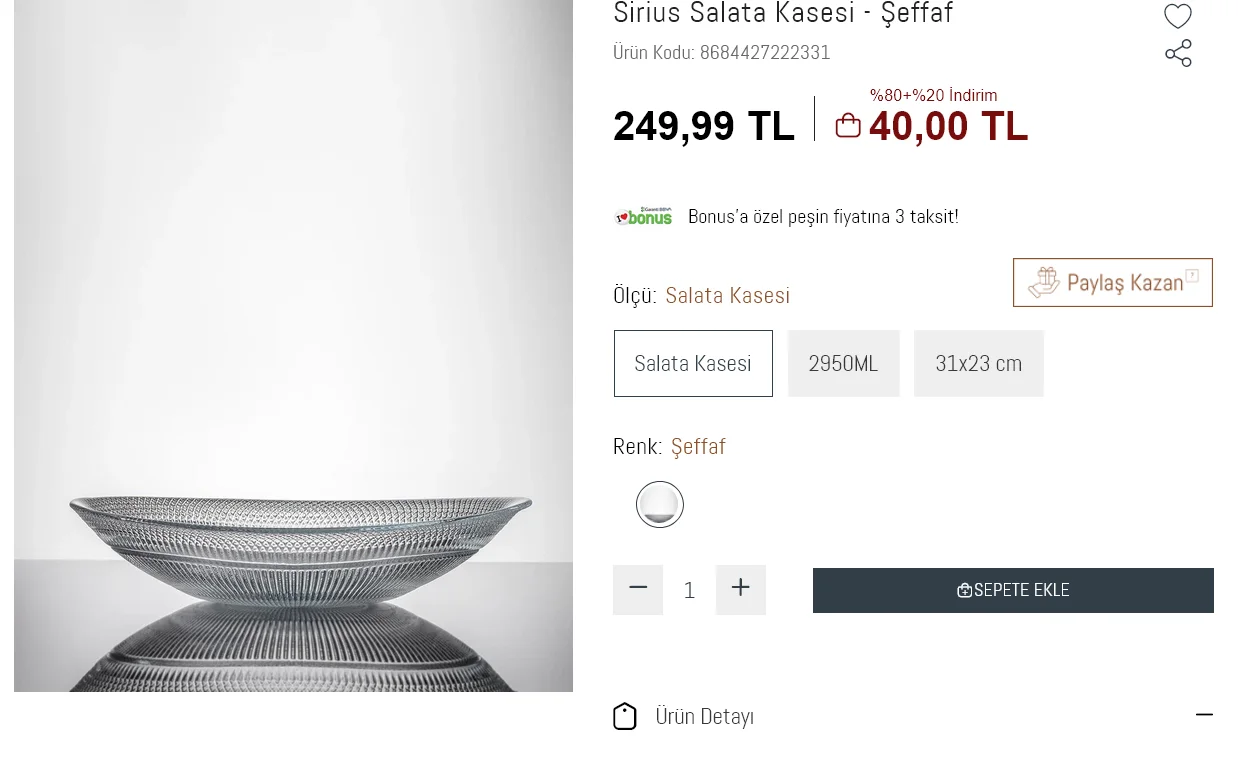Click the Ürün Kodu 8684427222331 text

[721, 52]
